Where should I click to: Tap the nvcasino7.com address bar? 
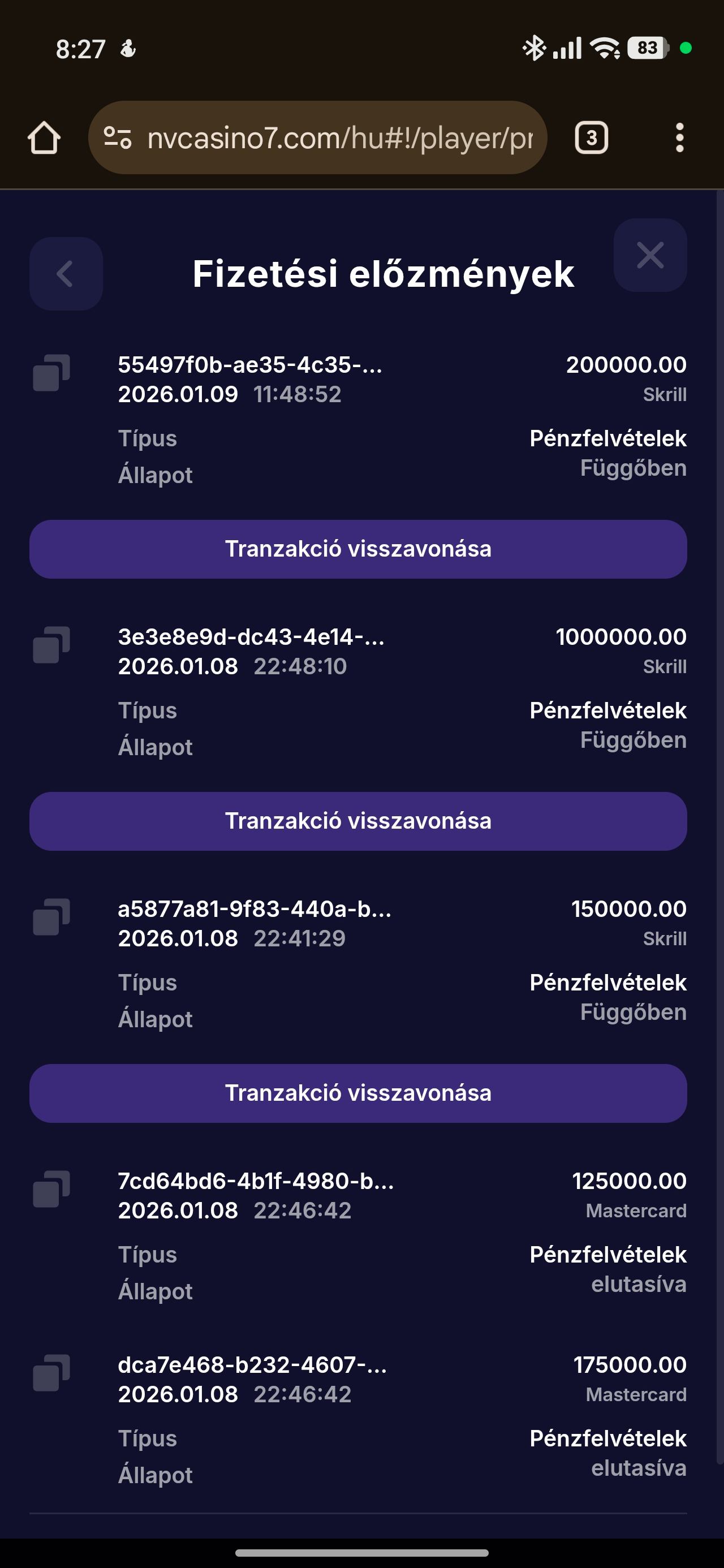(340, 137)
